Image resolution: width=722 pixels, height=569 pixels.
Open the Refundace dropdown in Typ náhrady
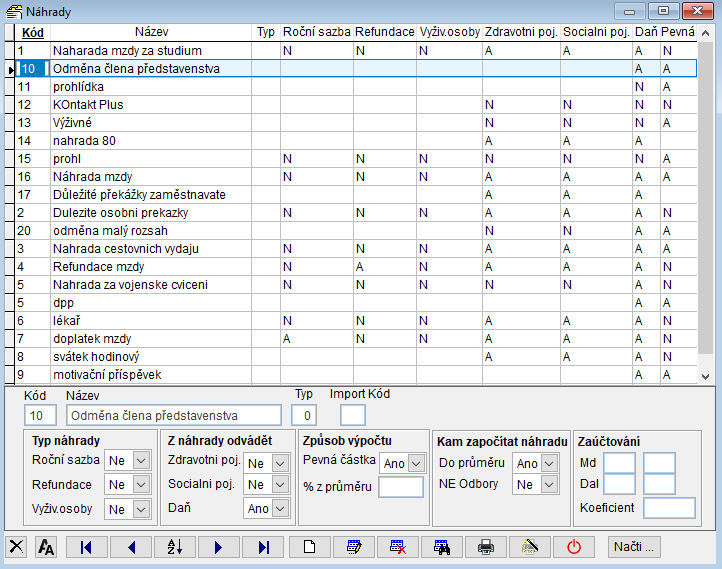(141, 484)
